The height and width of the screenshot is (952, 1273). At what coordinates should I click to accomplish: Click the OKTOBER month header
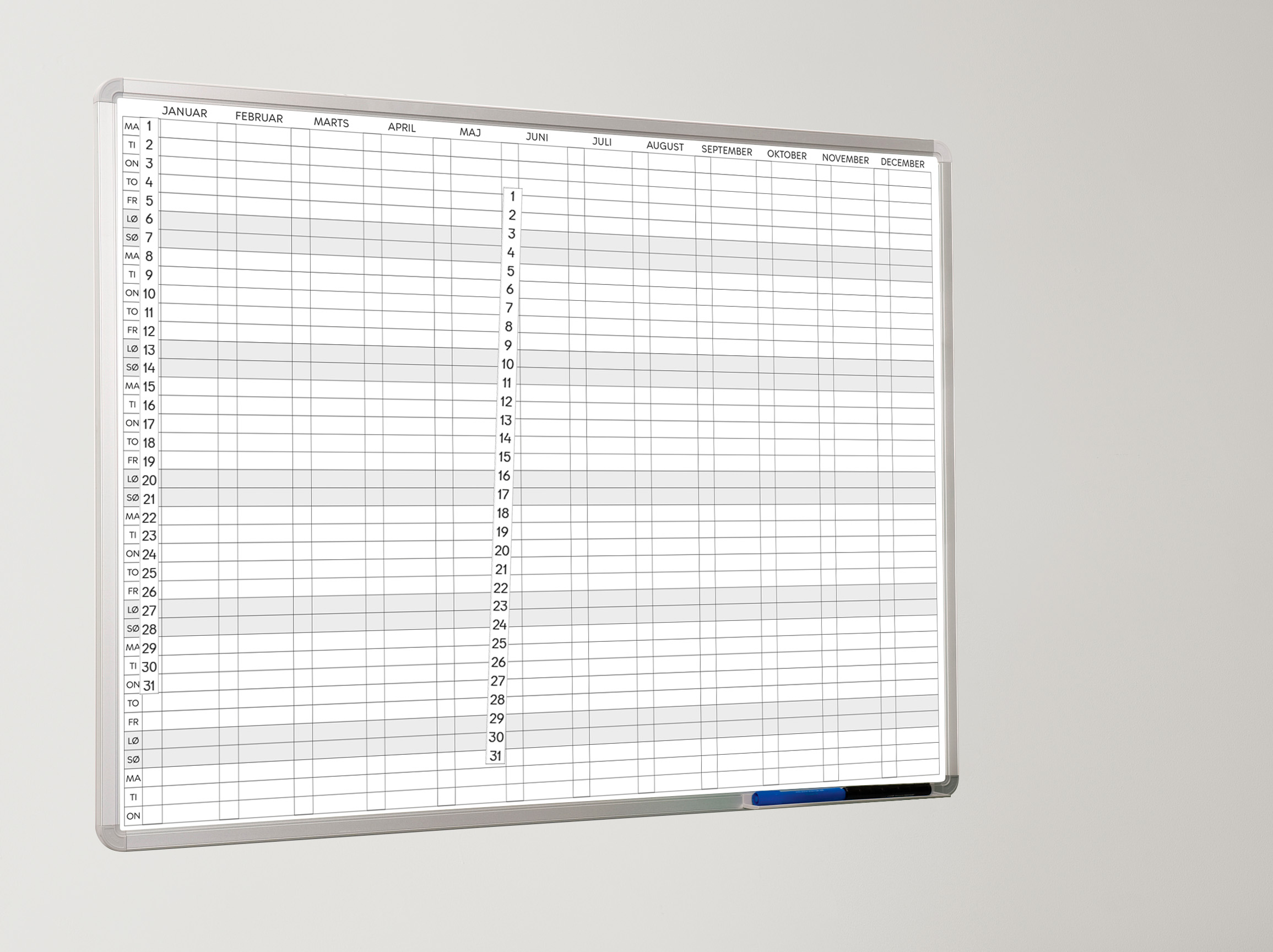786,155
